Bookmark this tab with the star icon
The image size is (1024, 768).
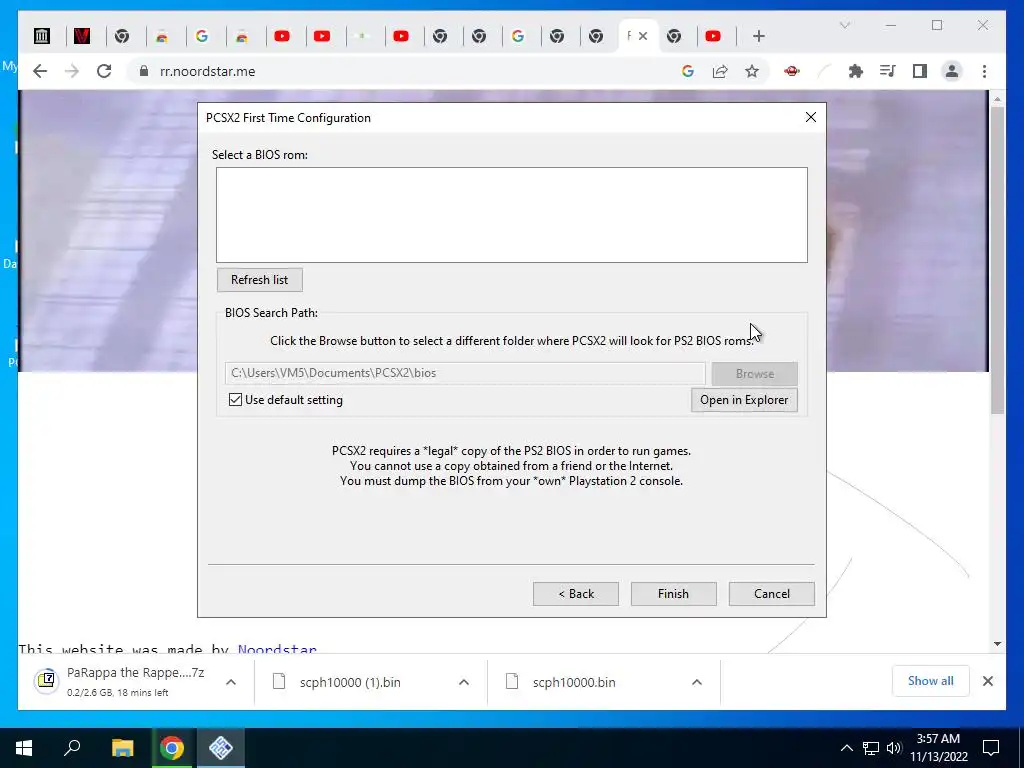(752, 71)
